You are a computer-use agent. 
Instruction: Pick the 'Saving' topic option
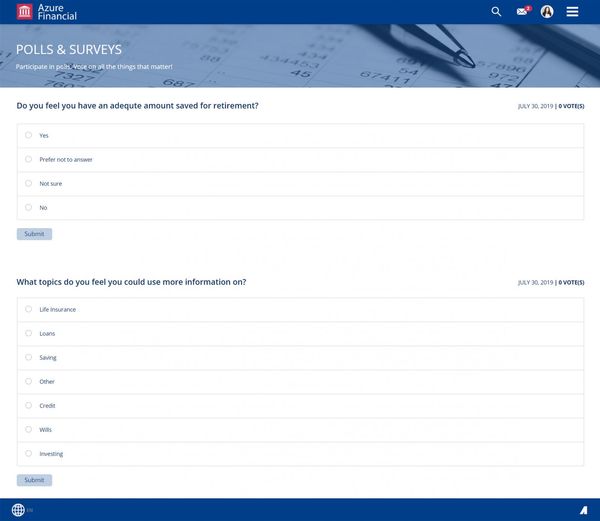tap(29, 357)
